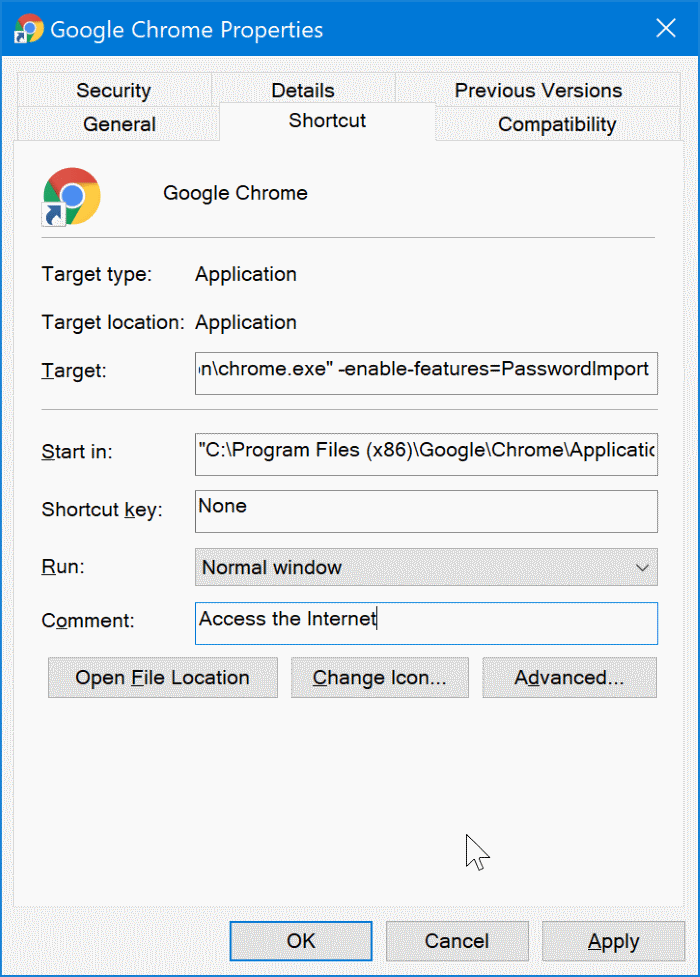The height and width of the screenshot is (977, 700).
Task: Select the Shortcut tab
Action: click(327, 121)
